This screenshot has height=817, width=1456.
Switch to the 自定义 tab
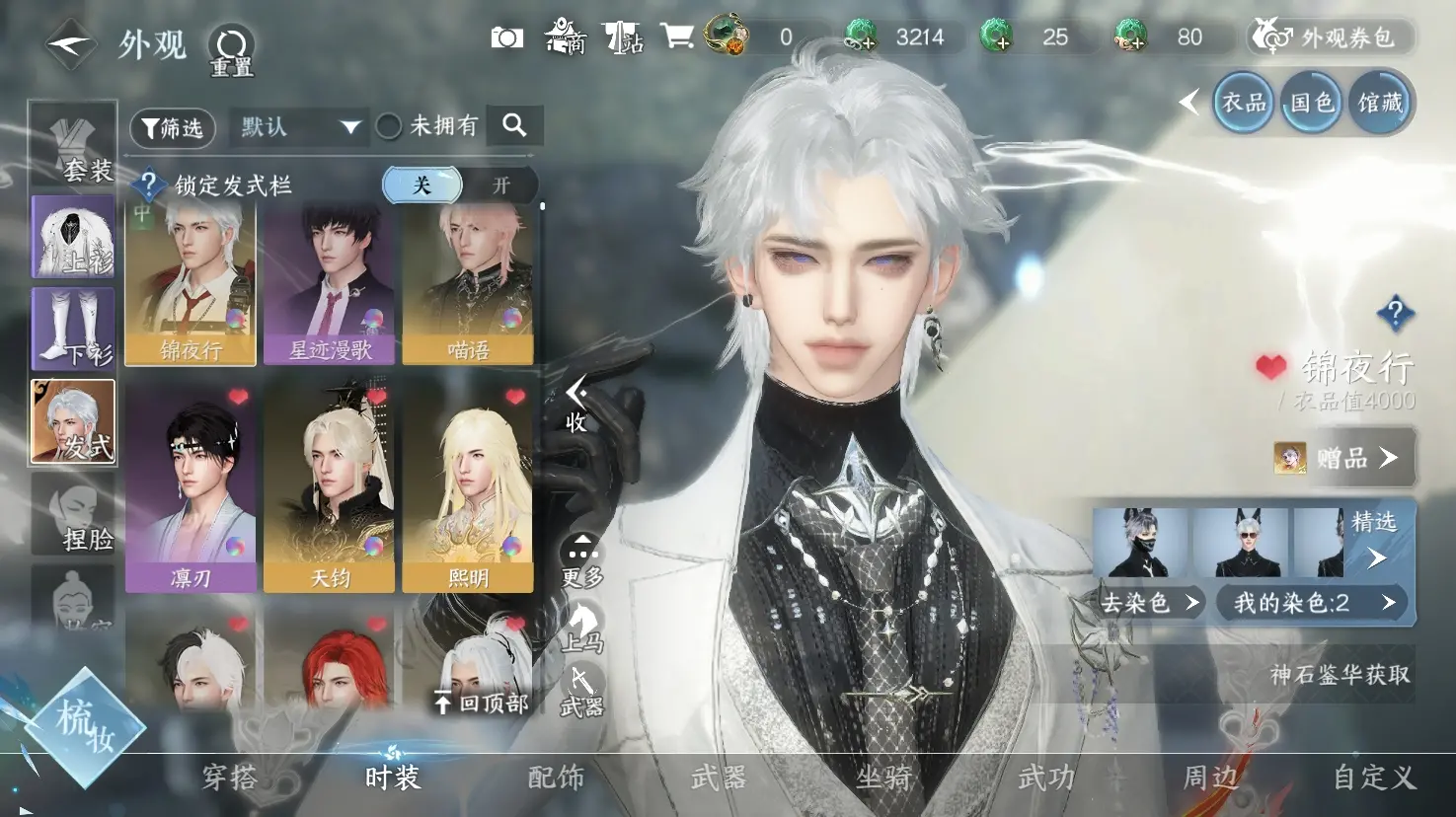[x=1375, y=778]
